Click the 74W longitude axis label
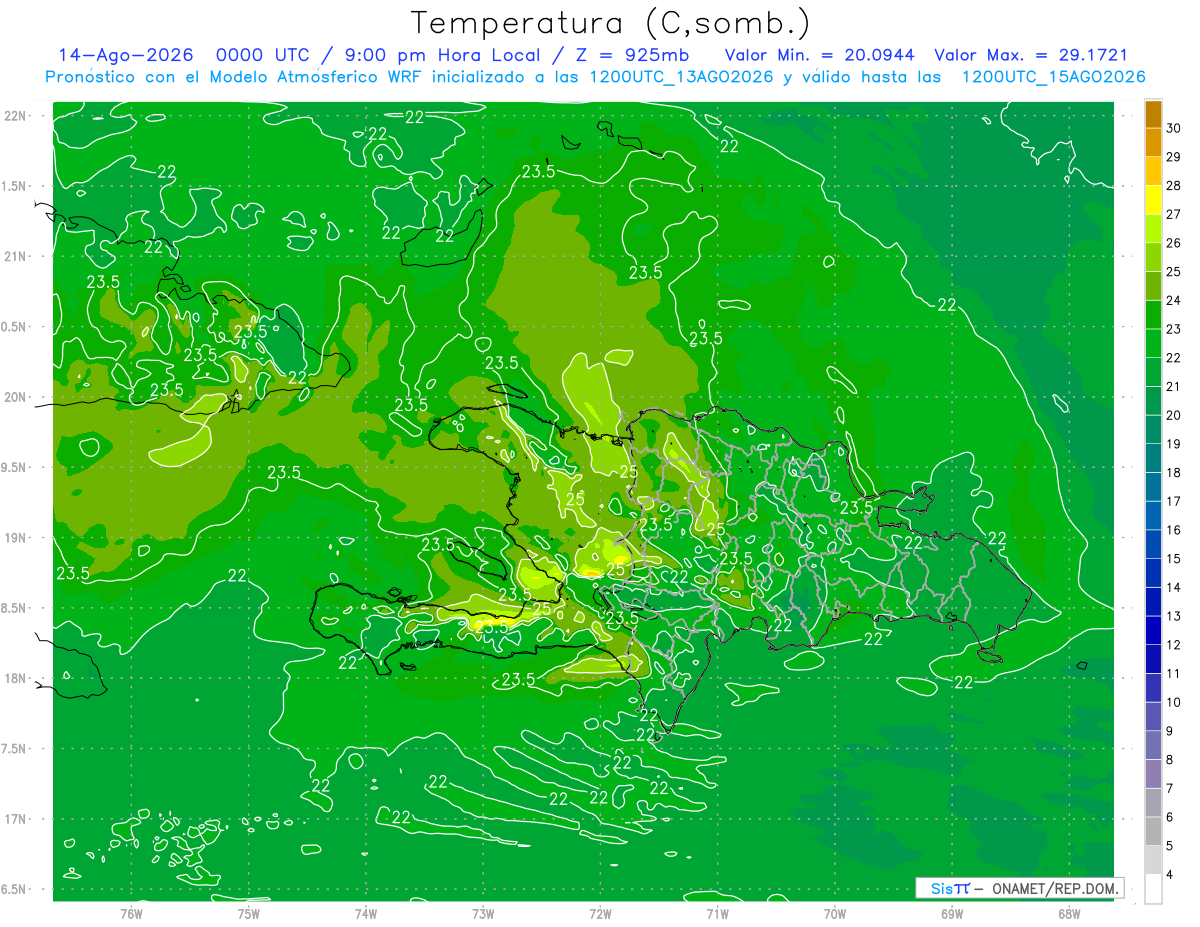1200x927 pixels. (366, 914)
